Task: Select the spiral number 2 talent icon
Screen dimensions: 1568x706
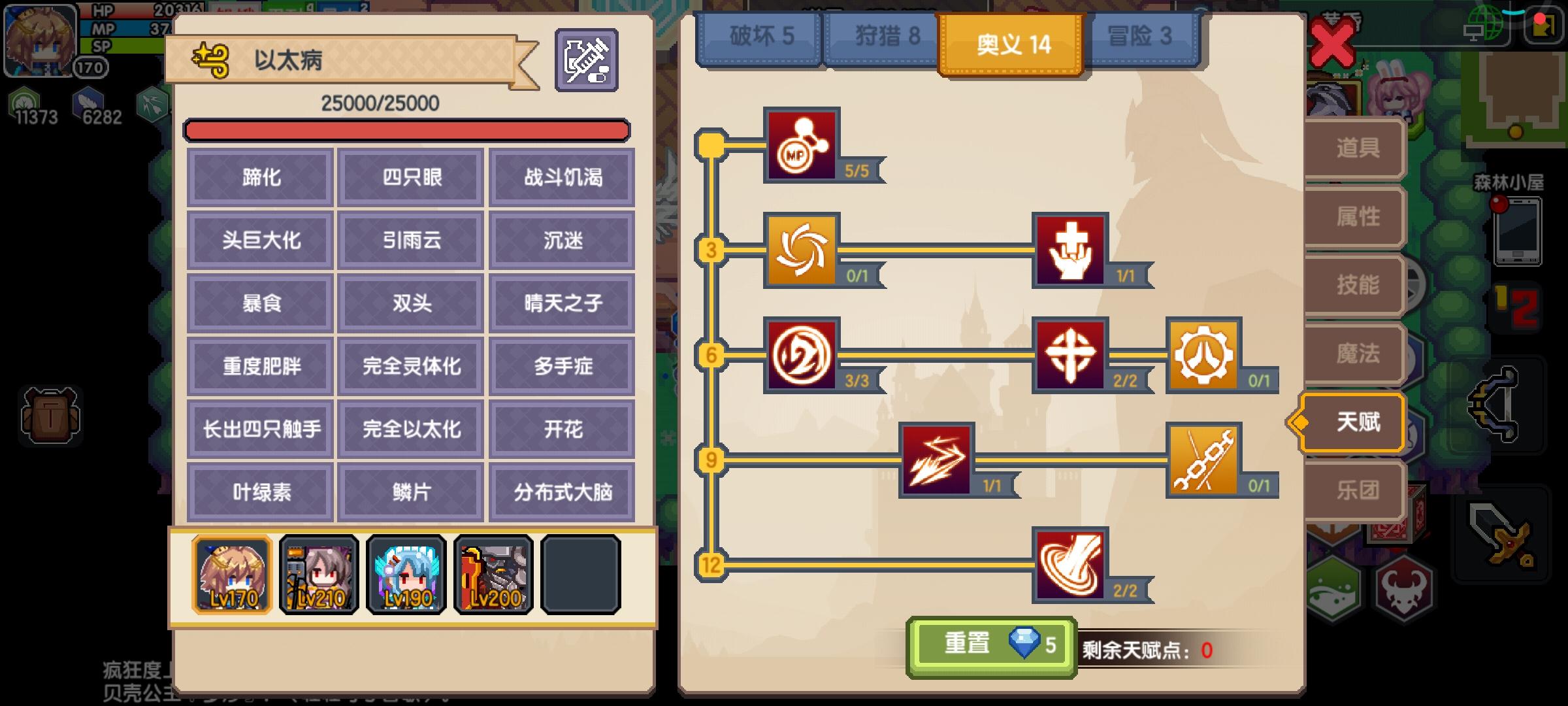Action: click(802, 355)
